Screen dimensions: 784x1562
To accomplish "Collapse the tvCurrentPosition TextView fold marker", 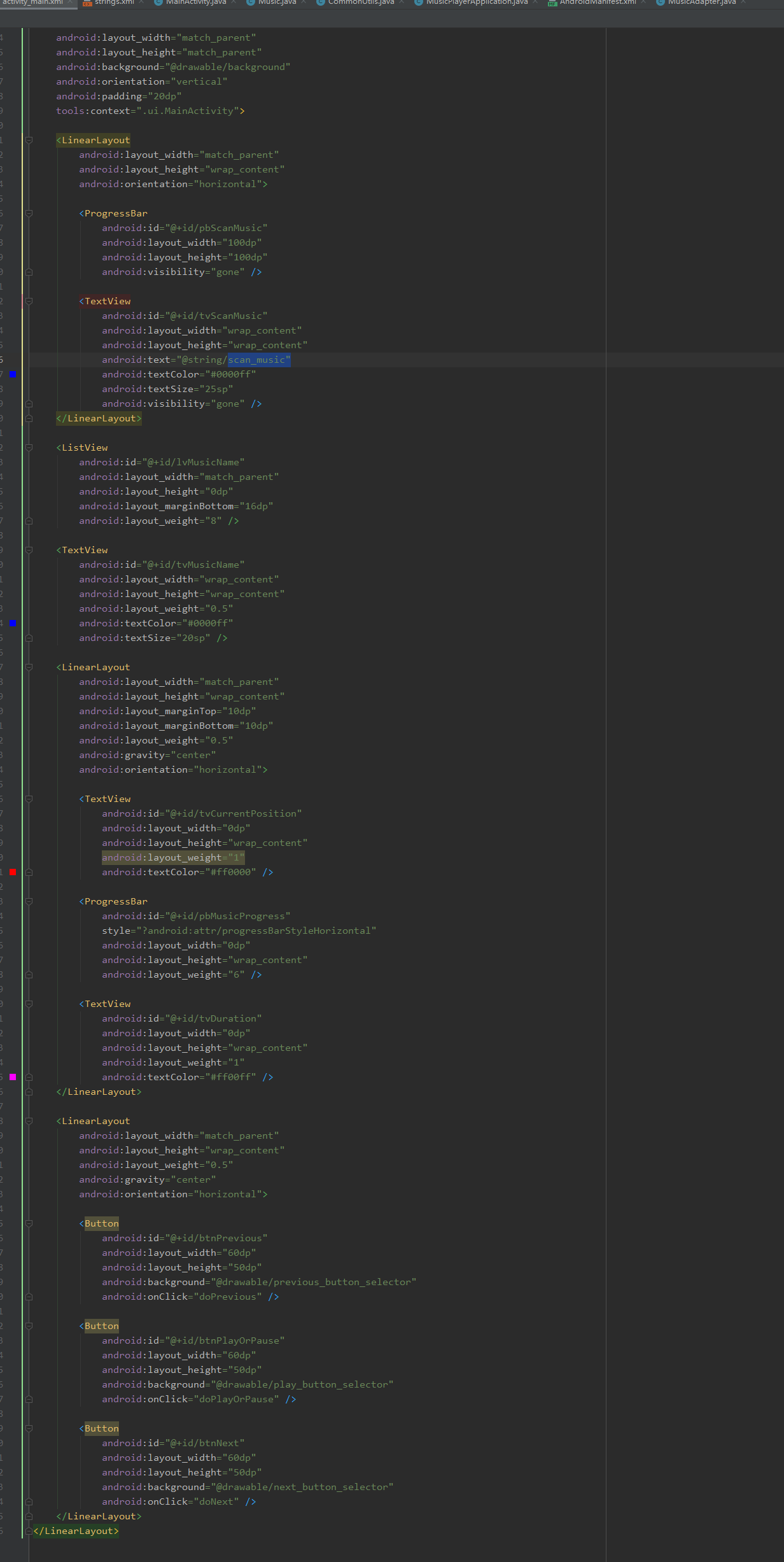I will point(29,799).
